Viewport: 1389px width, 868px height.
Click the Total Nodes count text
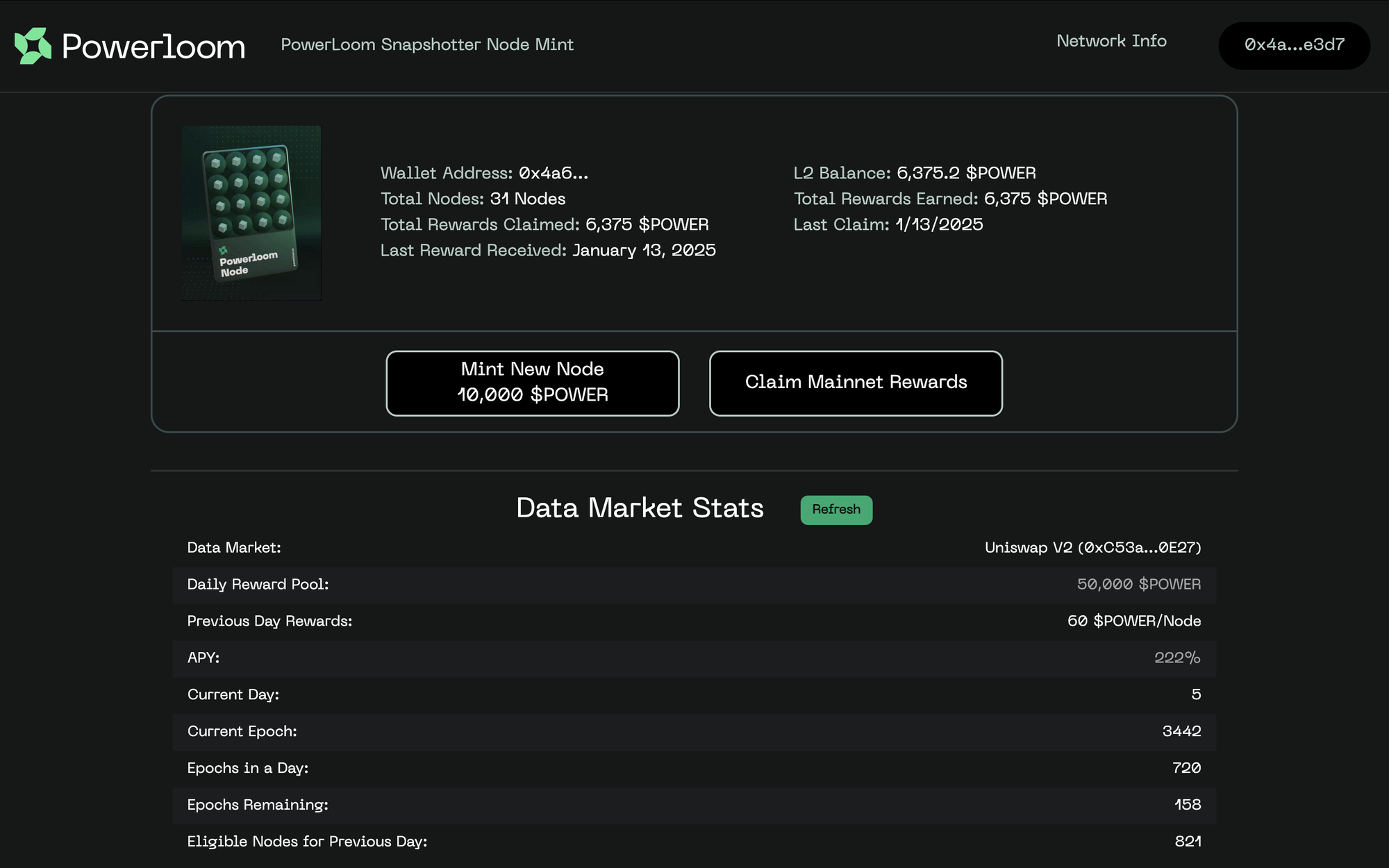(x=528, y=199)
